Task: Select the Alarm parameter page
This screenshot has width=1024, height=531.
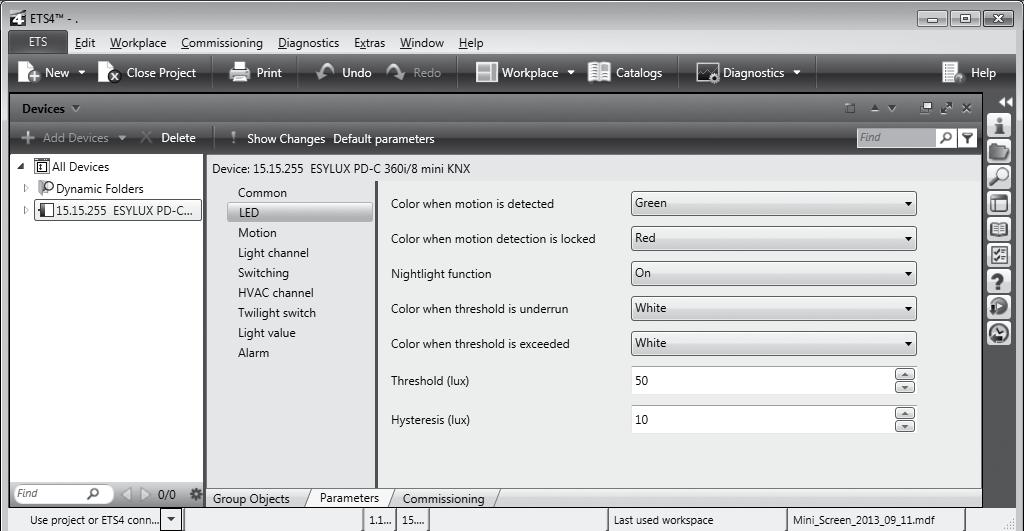Action: pos(253,353)
